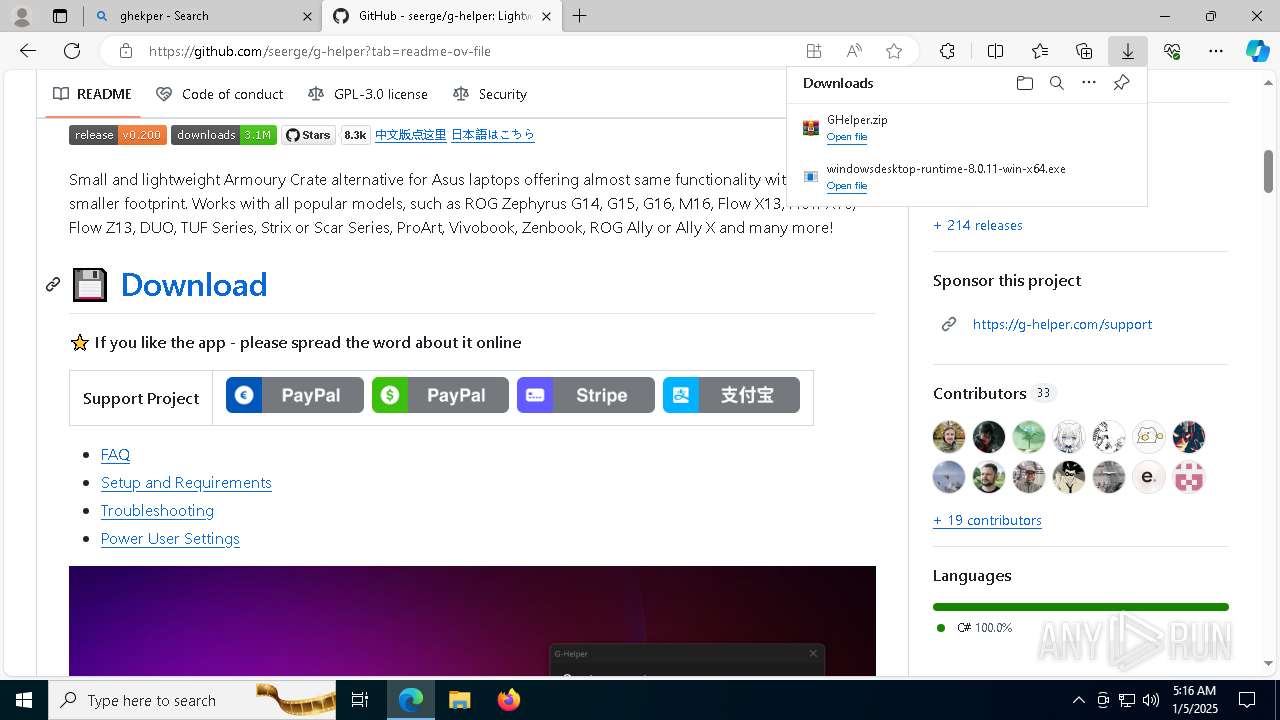Click the Stripe support button

[x=586, y=395]
